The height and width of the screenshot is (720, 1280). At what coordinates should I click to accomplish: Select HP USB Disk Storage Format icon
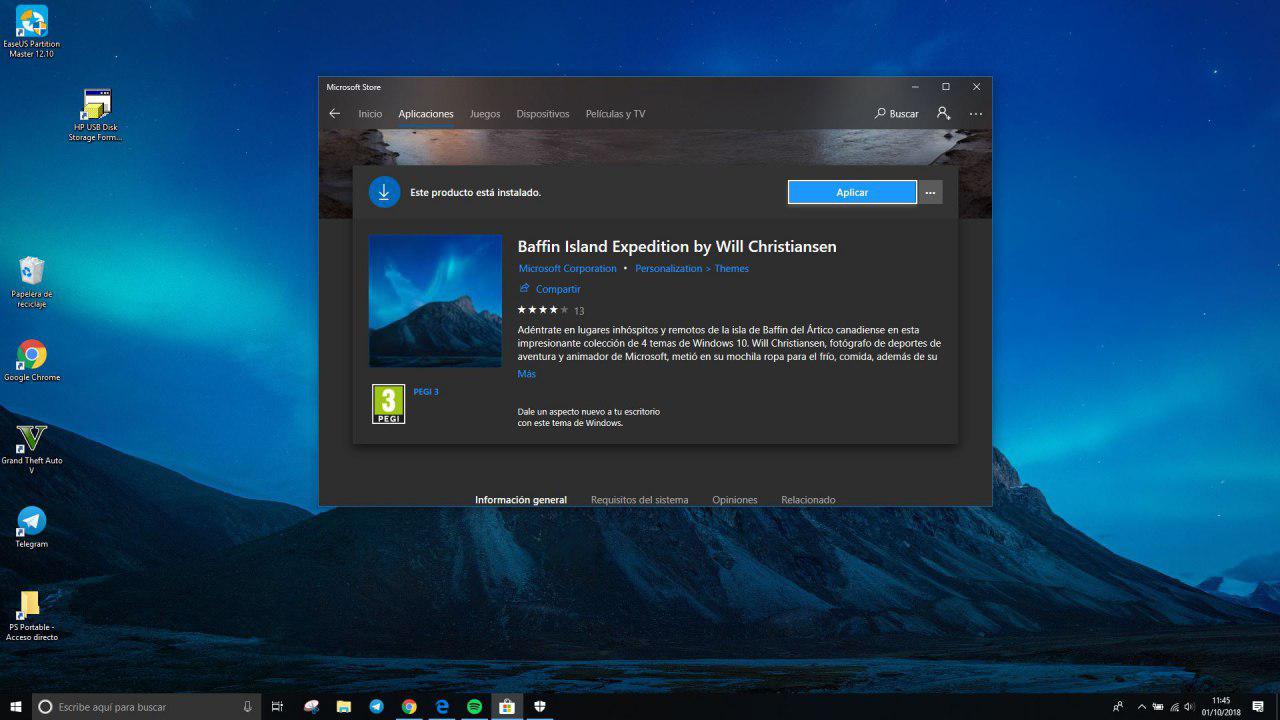click(96, 115)
